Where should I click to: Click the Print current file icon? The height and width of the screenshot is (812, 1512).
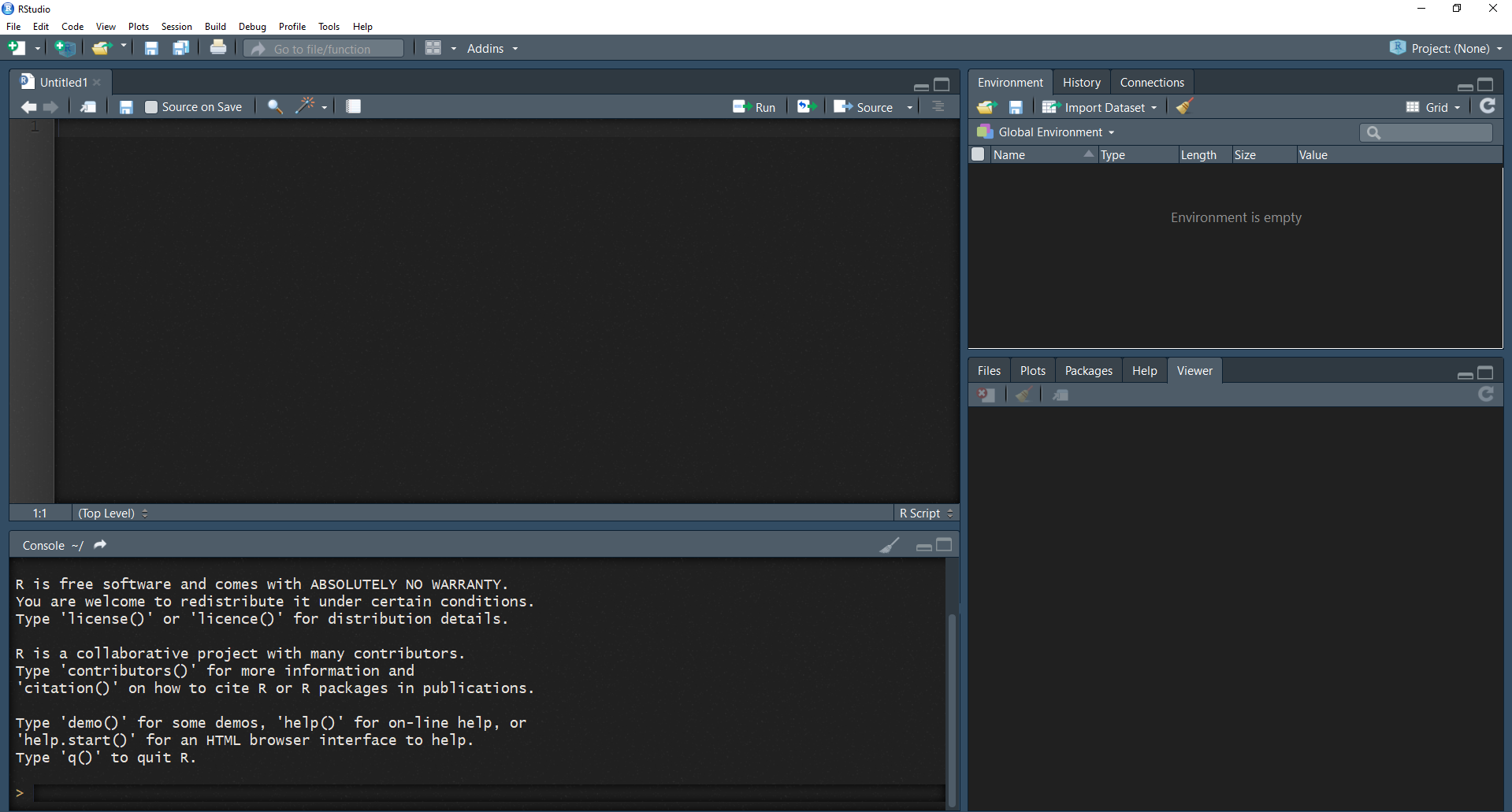218,48
